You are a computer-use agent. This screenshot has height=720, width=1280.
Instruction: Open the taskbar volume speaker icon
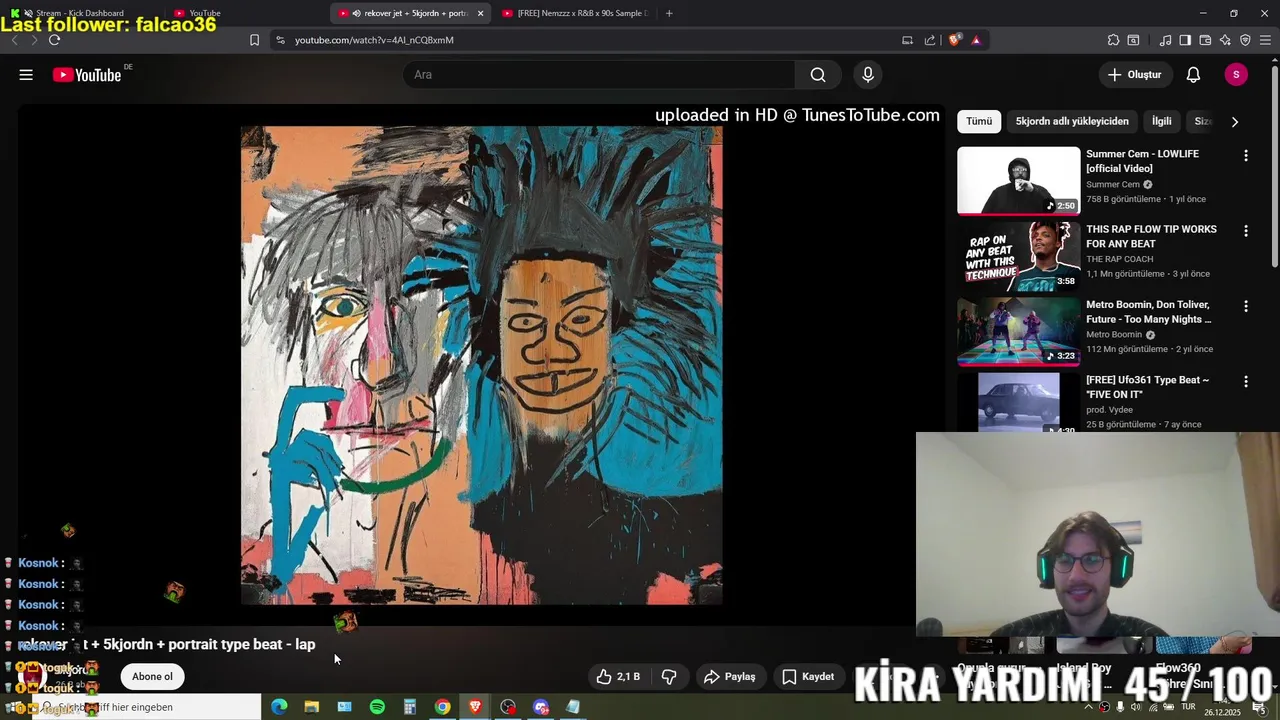click(x=1135, y=708)
